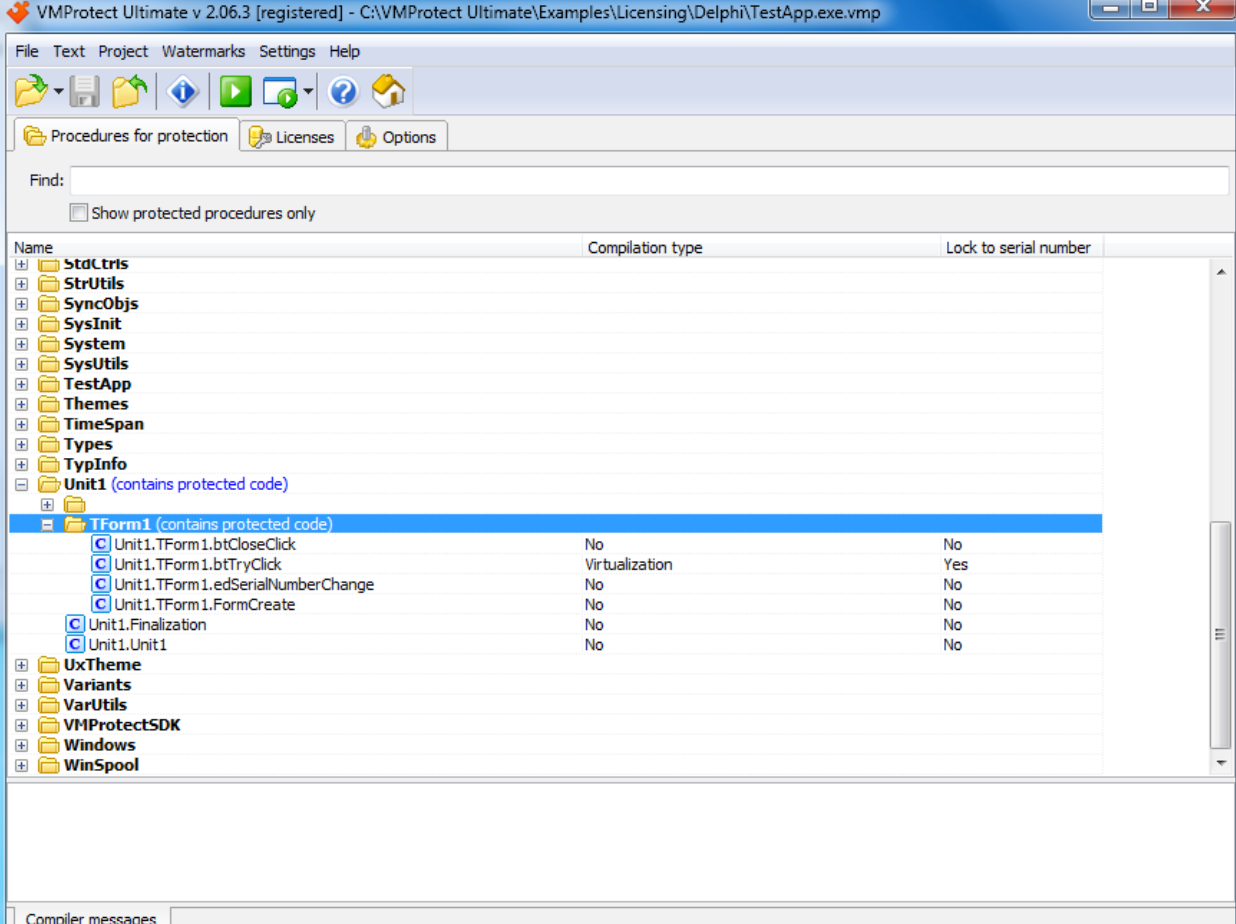Expand the Variants tree node
The width and height of the screenshot is (1236, 924).
(22, 685)
